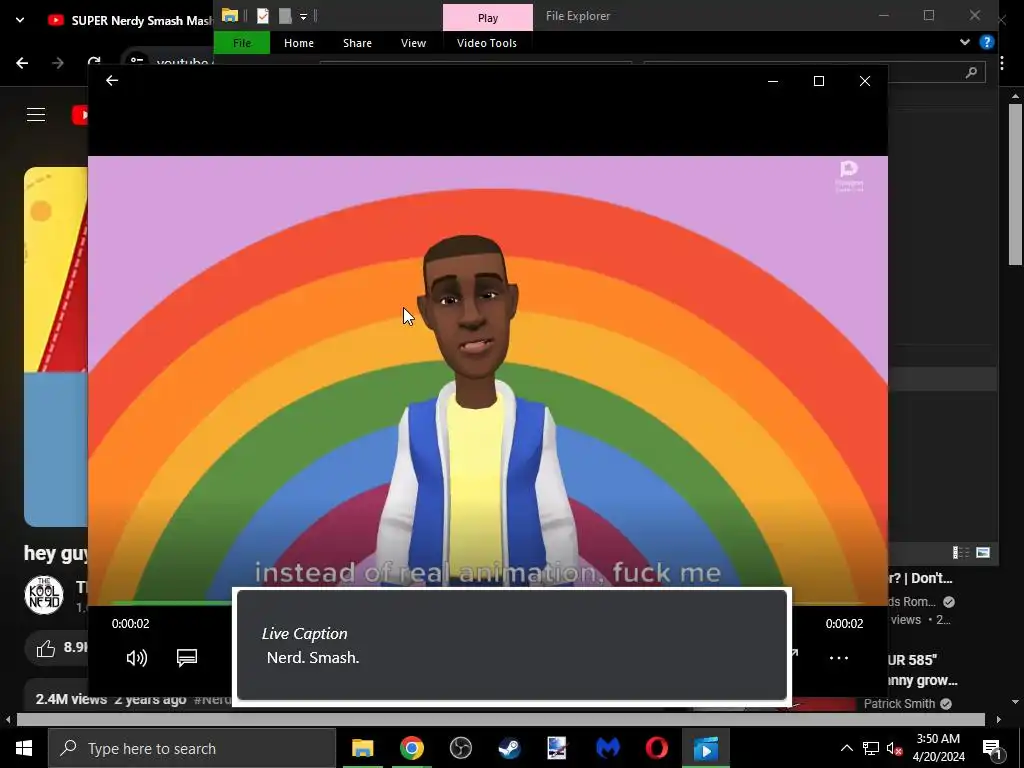
Task: Open Steam from the taskbar
Action: 509,748
